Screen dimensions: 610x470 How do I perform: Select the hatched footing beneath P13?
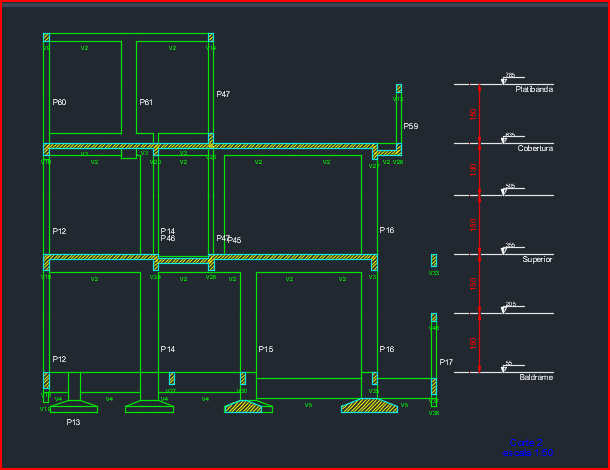pos(73,408)
